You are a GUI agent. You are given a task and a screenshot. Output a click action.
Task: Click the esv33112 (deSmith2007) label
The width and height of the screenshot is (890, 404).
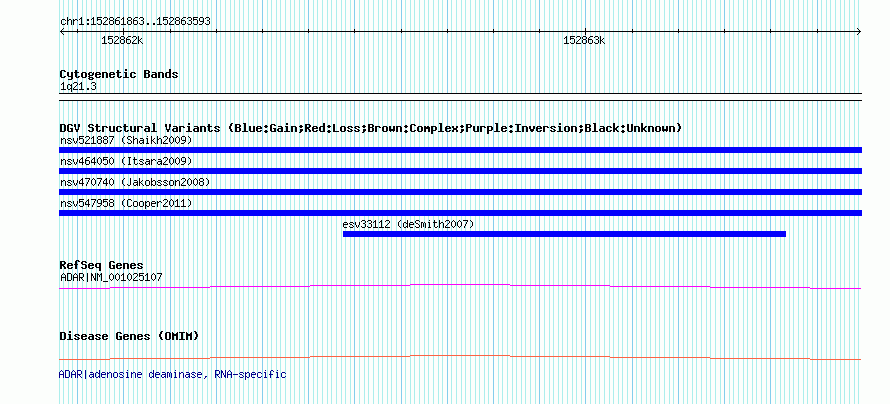click(408, 224)
